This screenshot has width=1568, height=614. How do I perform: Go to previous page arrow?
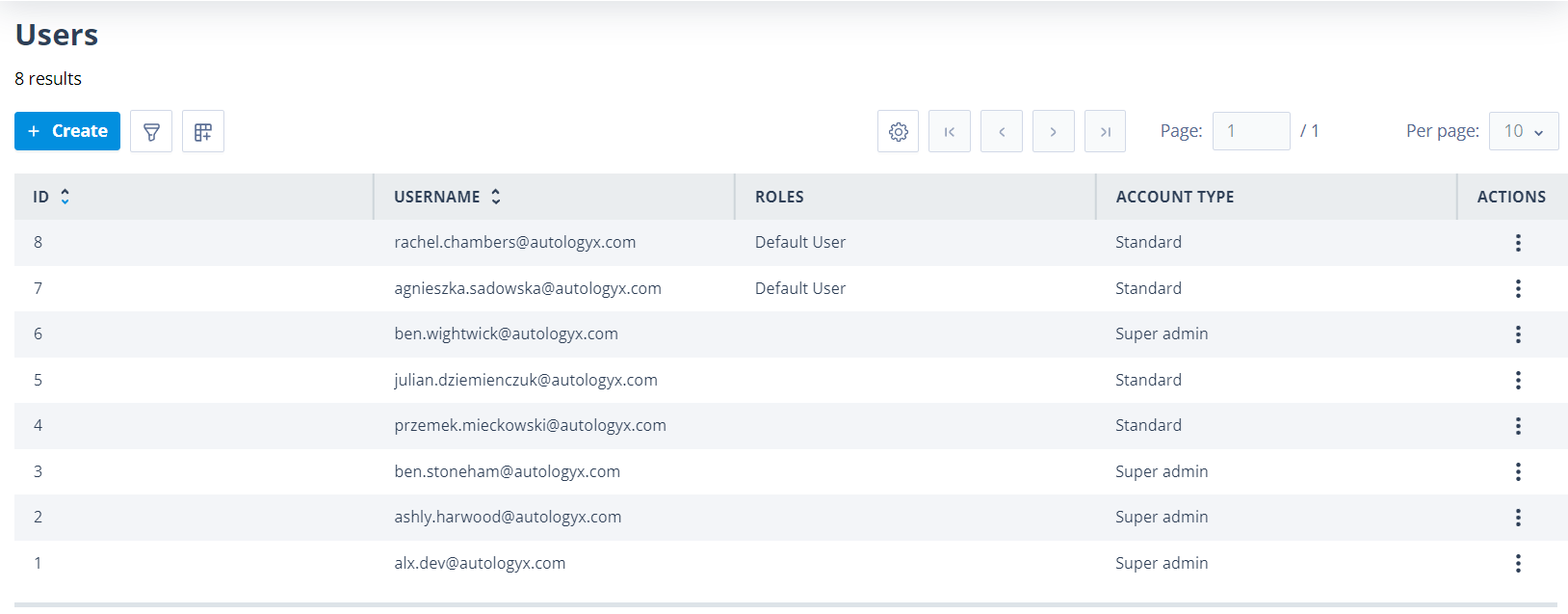1002,131
